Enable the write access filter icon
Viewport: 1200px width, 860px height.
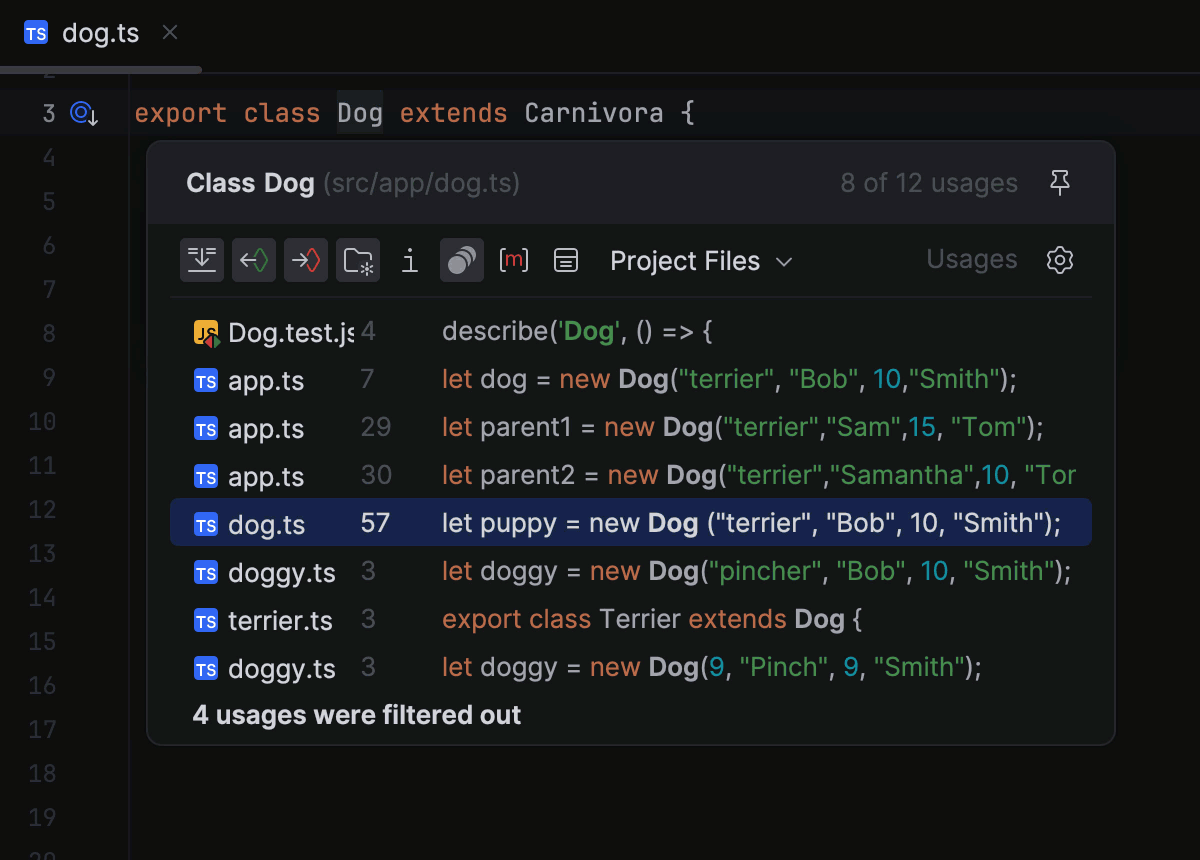click(x=306, y=260)
